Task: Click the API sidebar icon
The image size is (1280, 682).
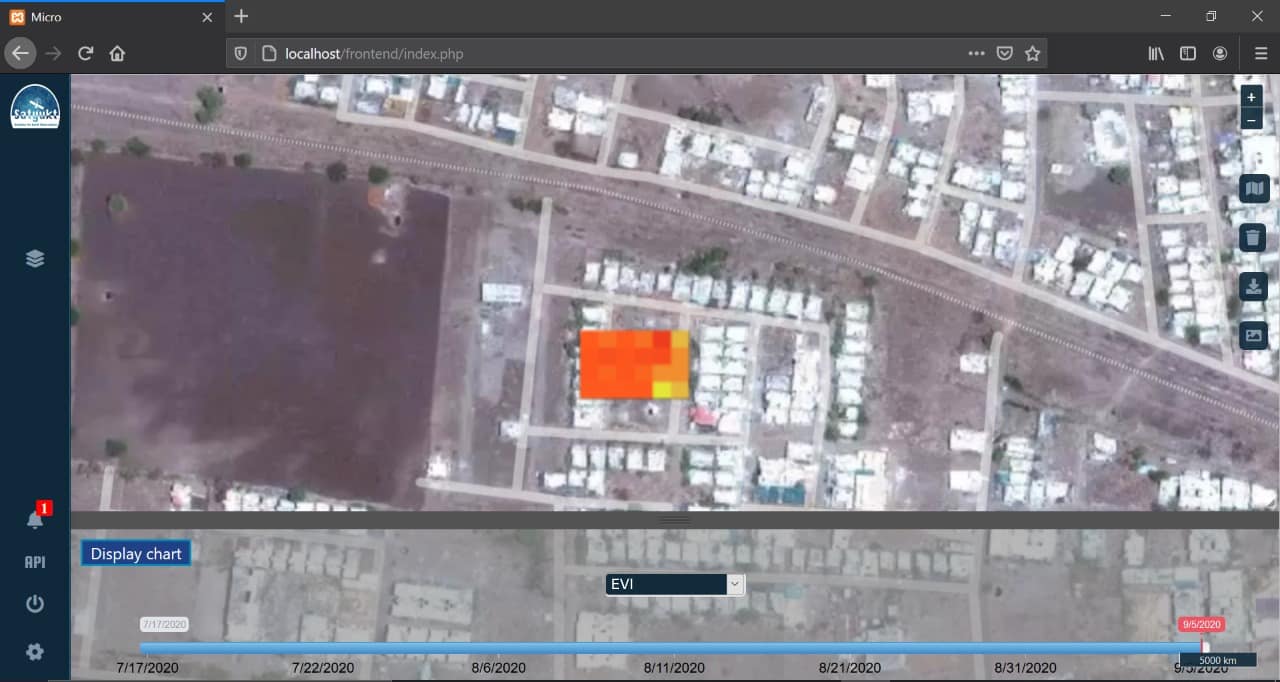Action: click(x=35, y=562)
